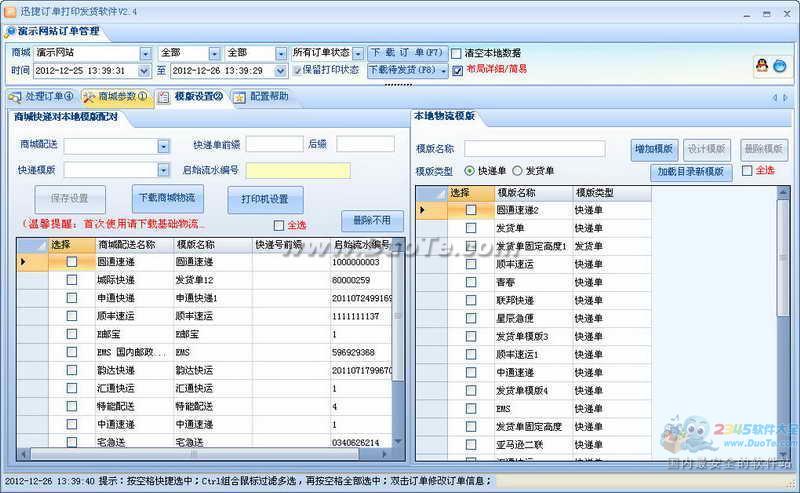
Task: Click the blue globe website icon
Action: coord(780,66)
